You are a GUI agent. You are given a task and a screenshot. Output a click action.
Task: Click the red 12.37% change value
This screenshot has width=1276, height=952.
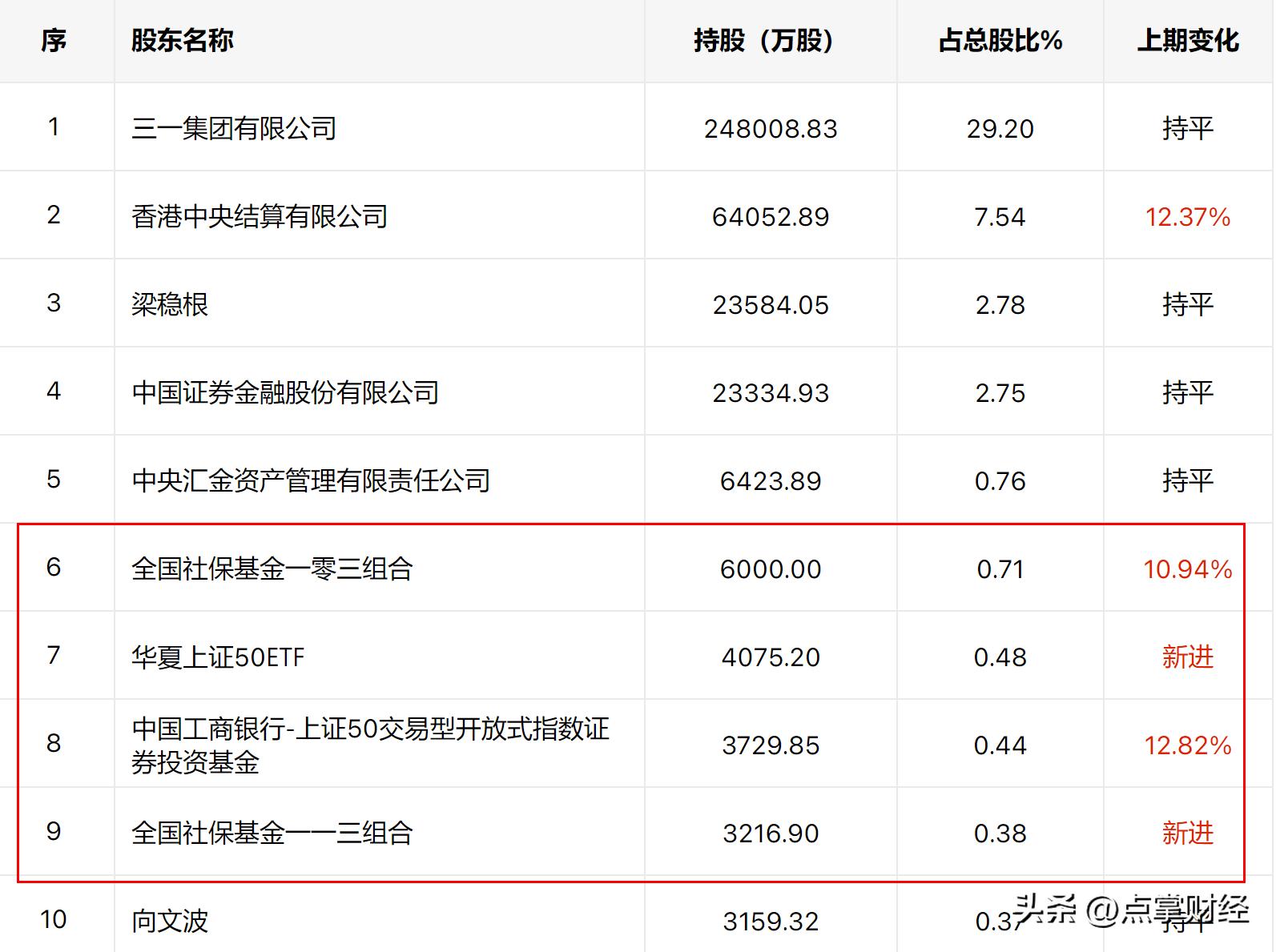tap(1188, 217)
